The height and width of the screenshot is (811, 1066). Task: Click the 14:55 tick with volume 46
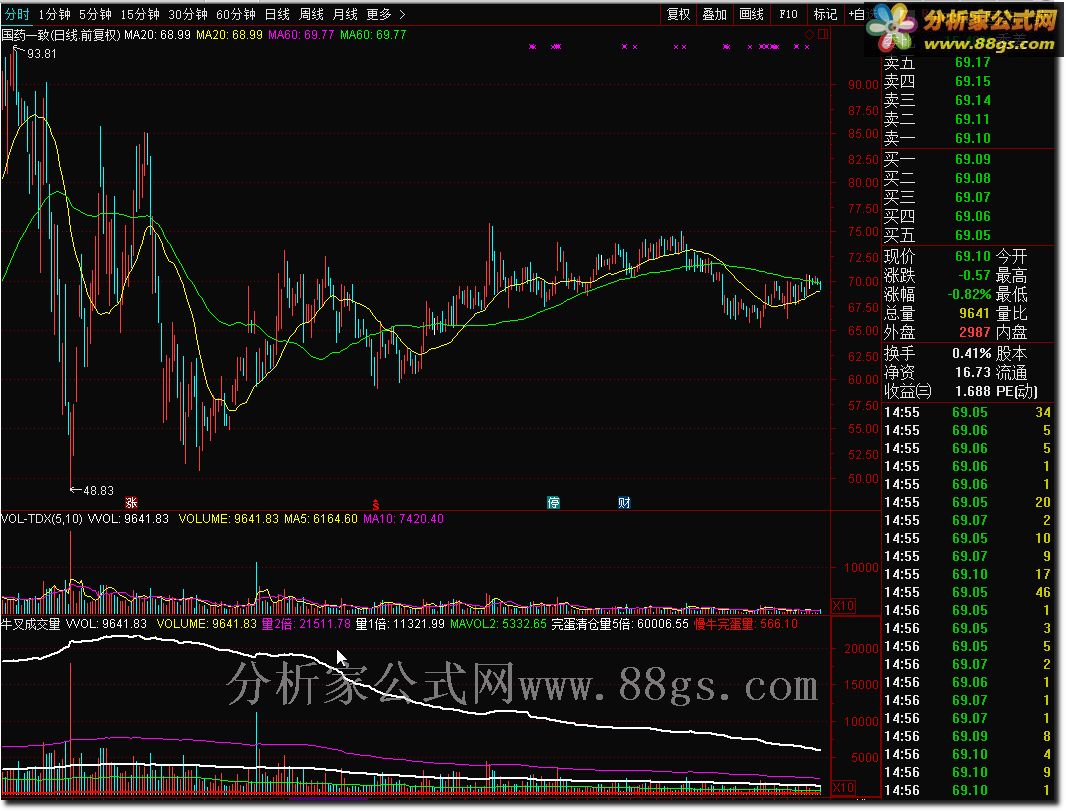[967, 593]
